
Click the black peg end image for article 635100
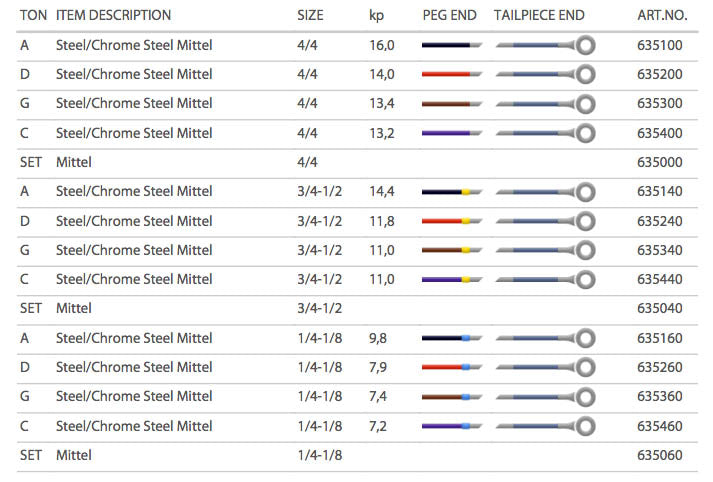[451, 45]
